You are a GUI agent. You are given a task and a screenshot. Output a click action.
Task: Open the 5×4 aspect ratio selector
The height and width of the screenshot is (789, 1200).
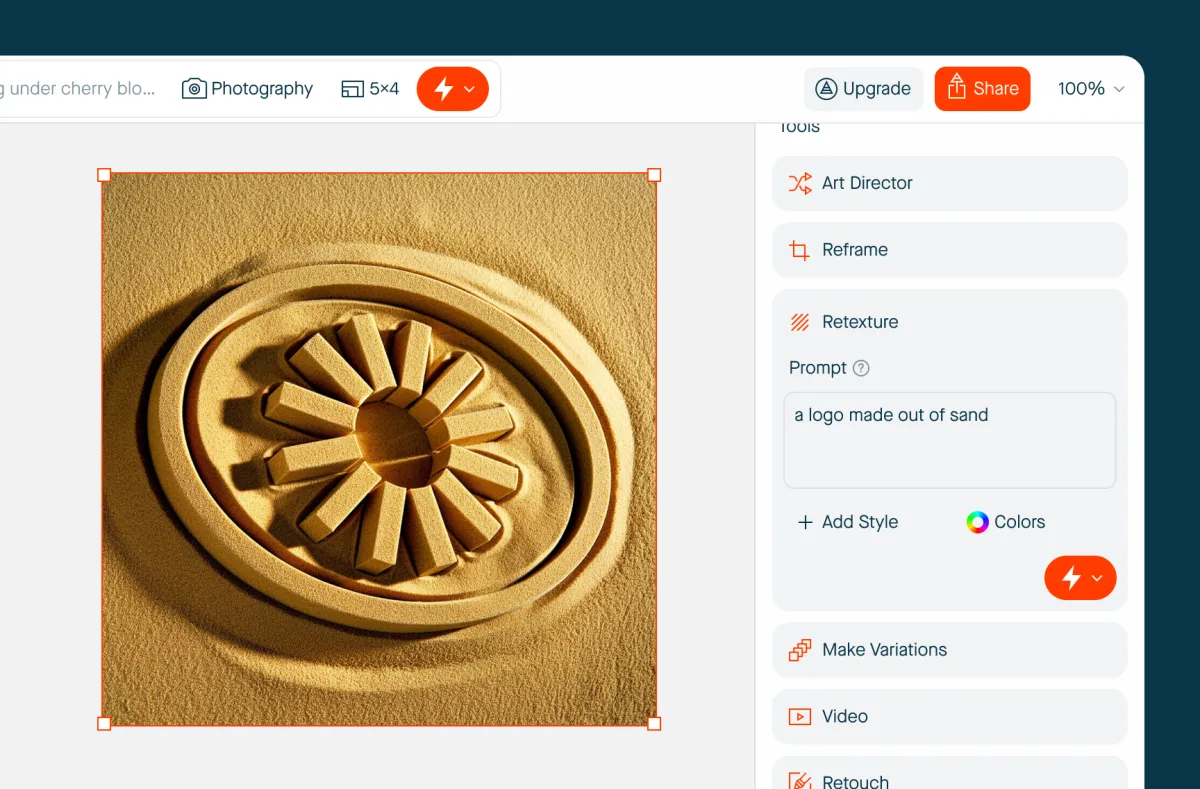(x=370, y=89)
